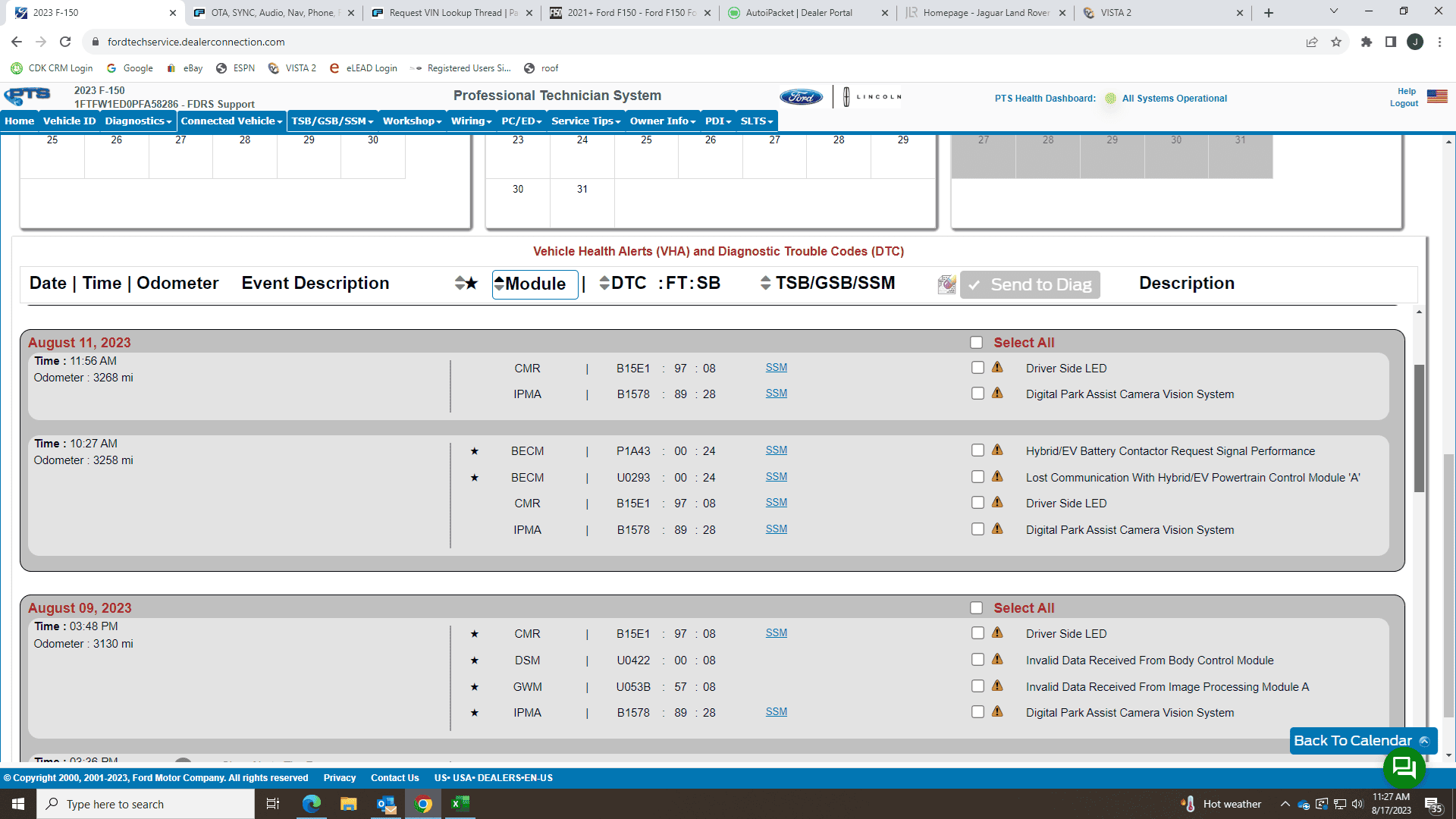Click the alerts list vertical scrollbar thumb
Viewport: 1456px width, 819px height.
pos(1419,428)
